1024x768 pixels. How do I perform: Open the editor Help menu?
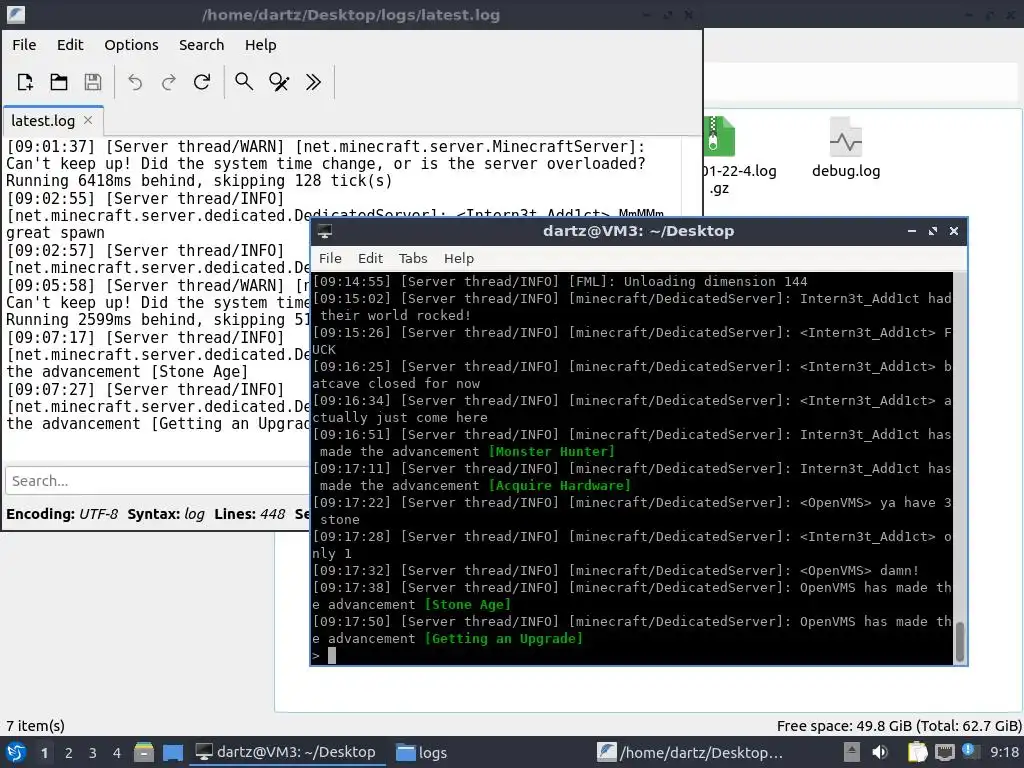coord(261,45)
